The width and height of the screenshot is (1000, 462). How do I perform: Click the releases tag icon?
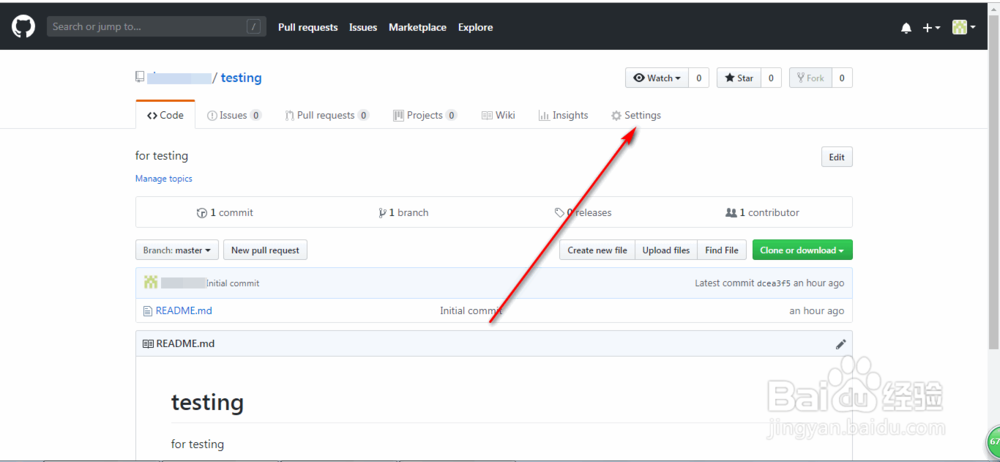tap(559, 212)
